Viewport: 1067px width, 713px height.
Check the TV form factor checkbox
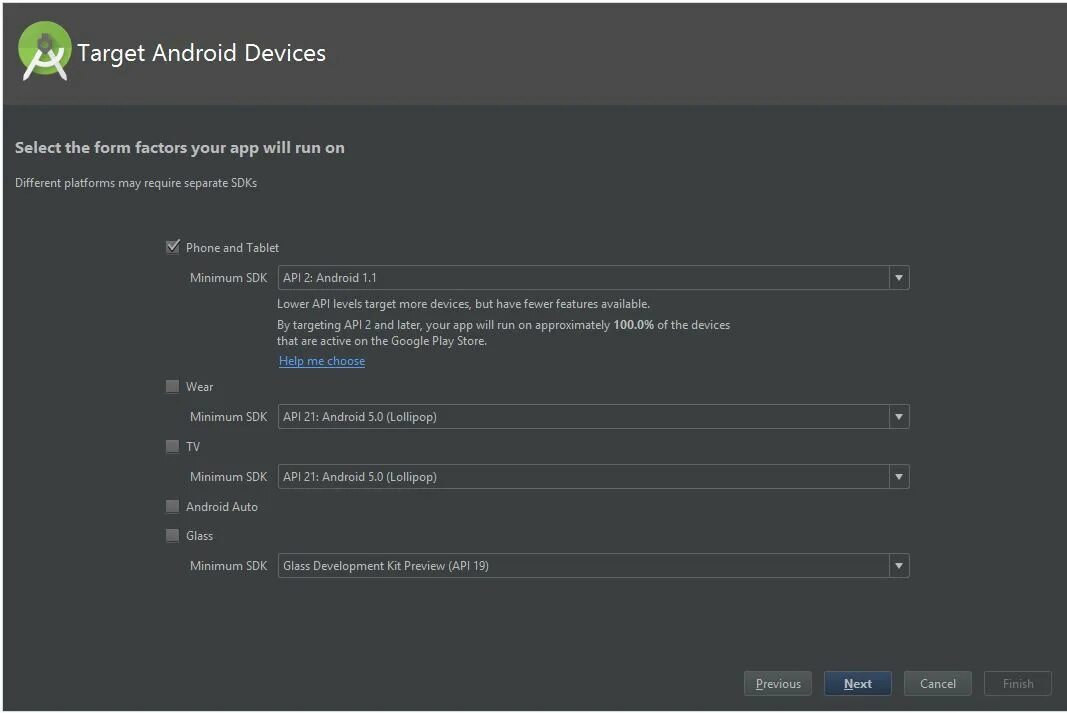pyautogui.click(x=173, y=446)
